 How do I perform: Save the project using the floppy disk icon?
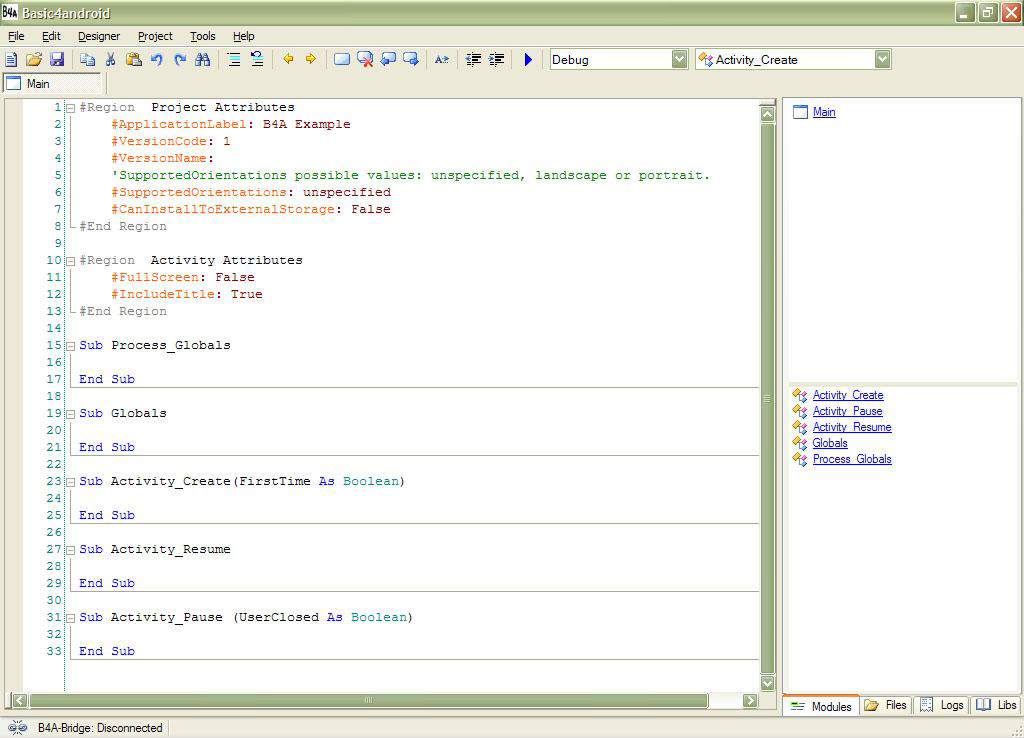pos(57,60)
